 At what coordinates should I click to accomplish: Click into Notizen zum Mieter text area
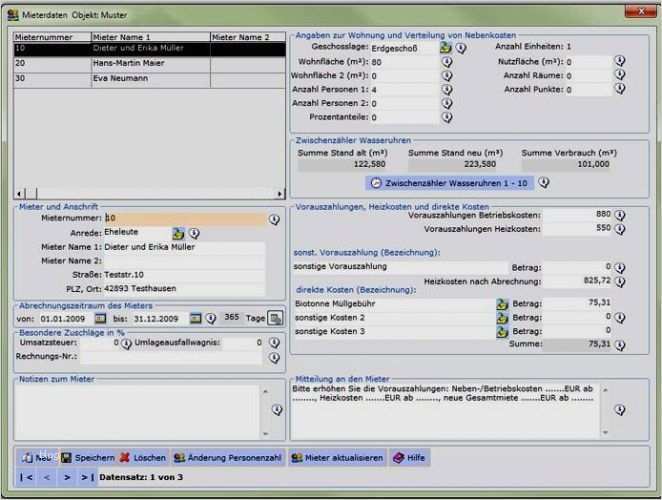(x=137, y=412)
